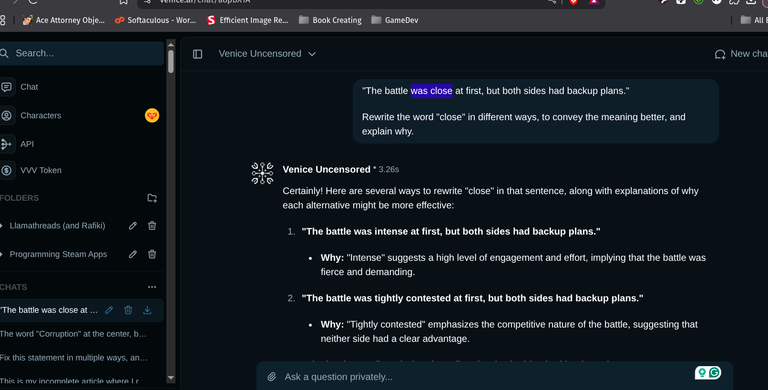
Task: Delete the Programming Steam Apps folder
Action: (152, 254)
